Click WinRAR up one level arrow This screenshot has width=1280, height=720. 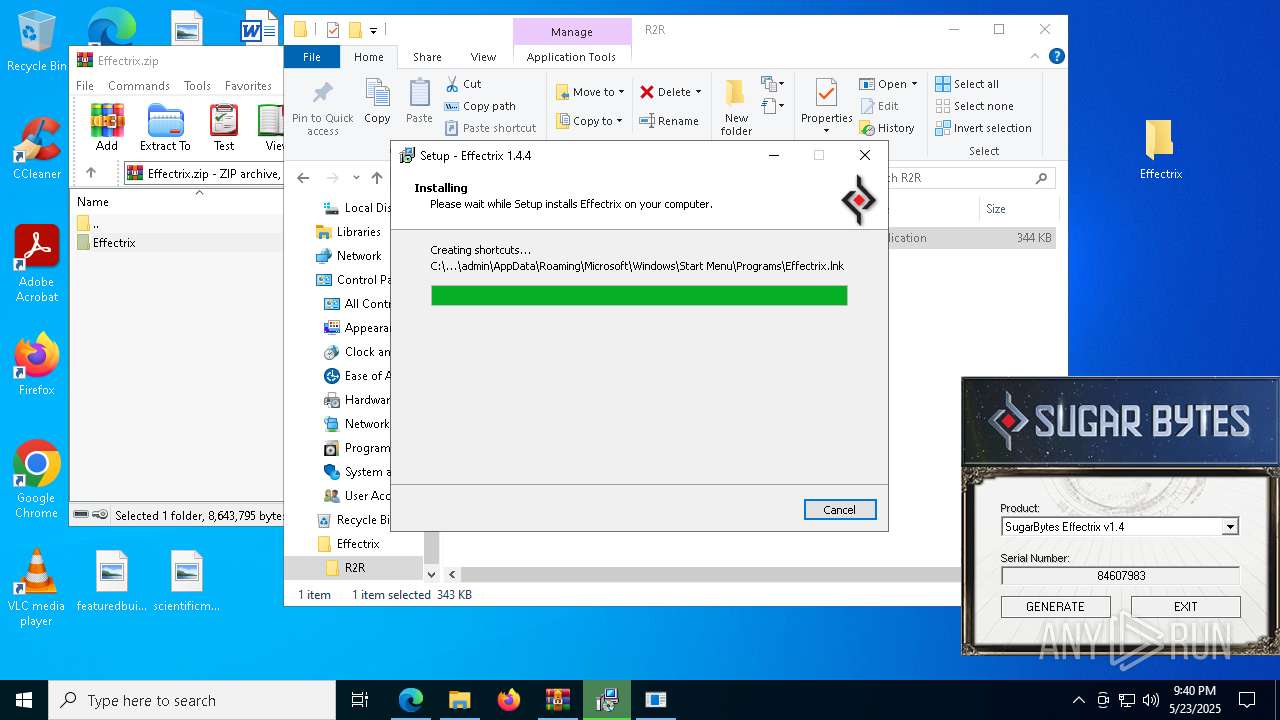coord(91,173)
